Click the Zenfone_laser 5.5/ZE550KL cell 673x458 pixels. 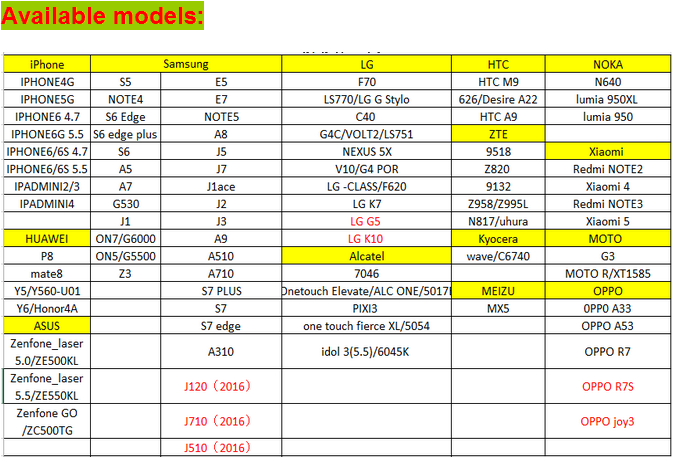click(x=47, y=387)
